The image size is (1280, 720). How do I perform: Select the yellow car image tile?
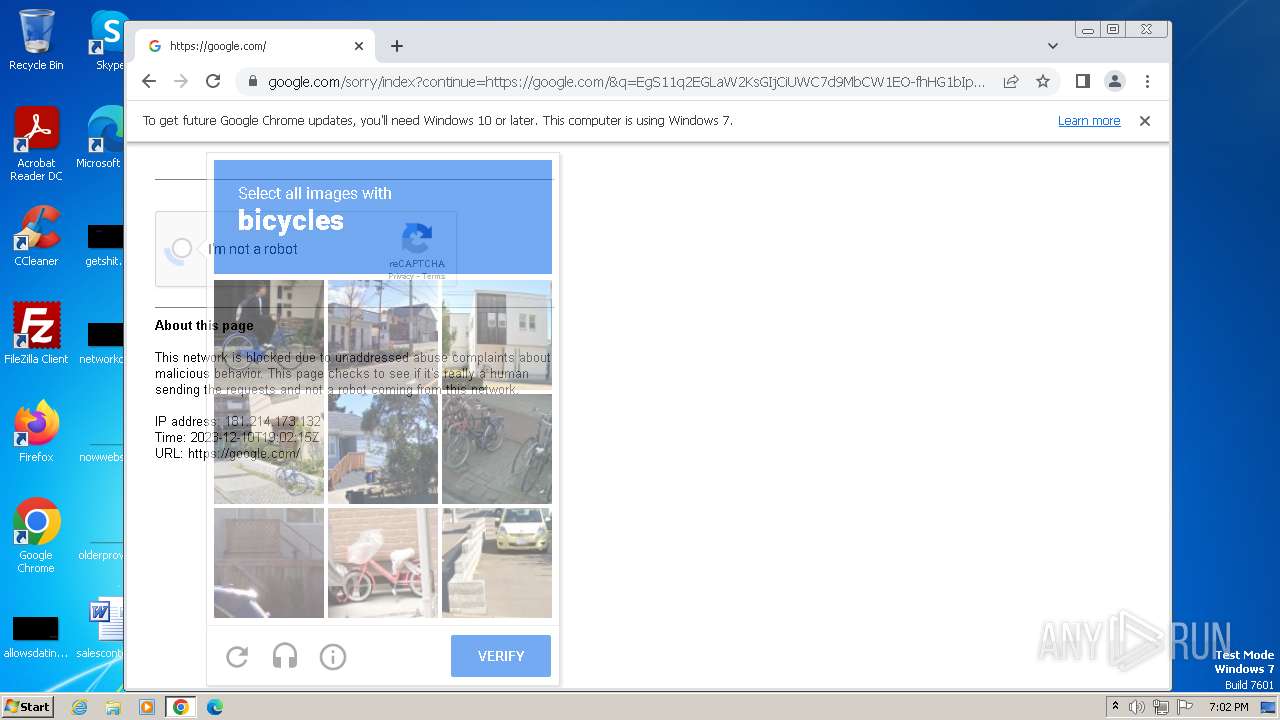tap(497, 563)
